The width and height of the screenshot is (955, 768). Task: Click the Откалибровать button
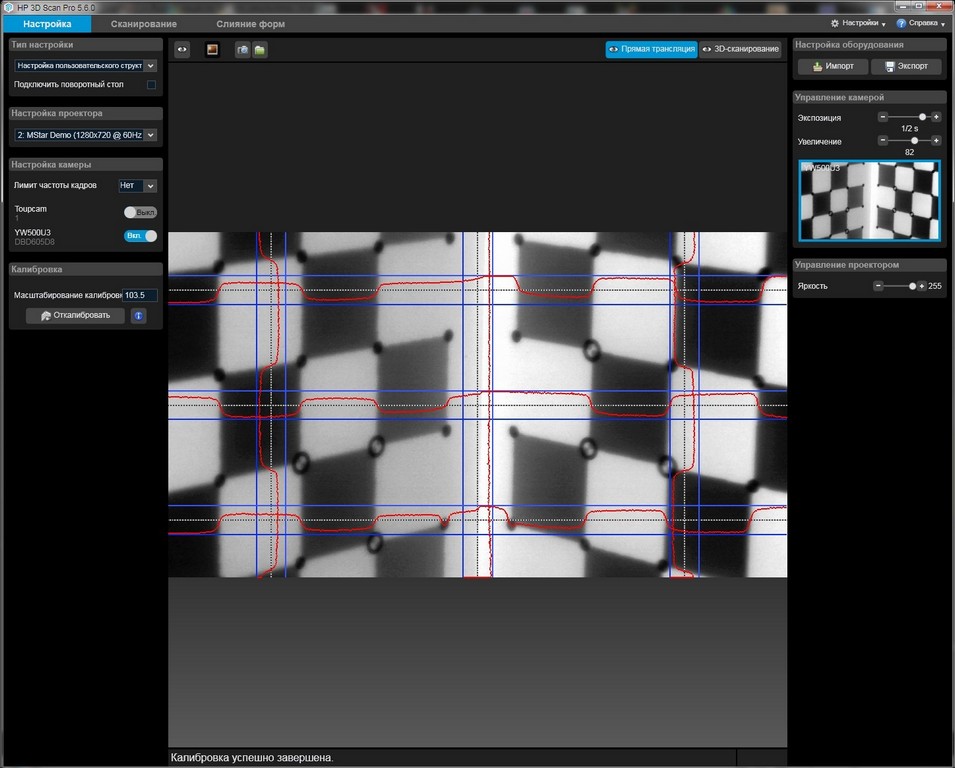pyautogui.click(x=75, y=316)
